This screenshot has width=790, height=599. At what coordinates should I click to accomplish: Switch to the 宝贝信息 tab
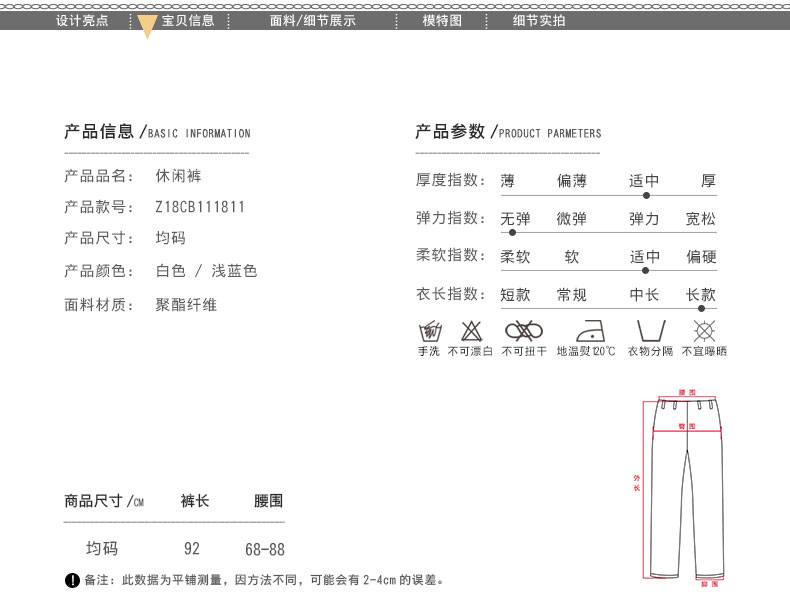(188, 20)
